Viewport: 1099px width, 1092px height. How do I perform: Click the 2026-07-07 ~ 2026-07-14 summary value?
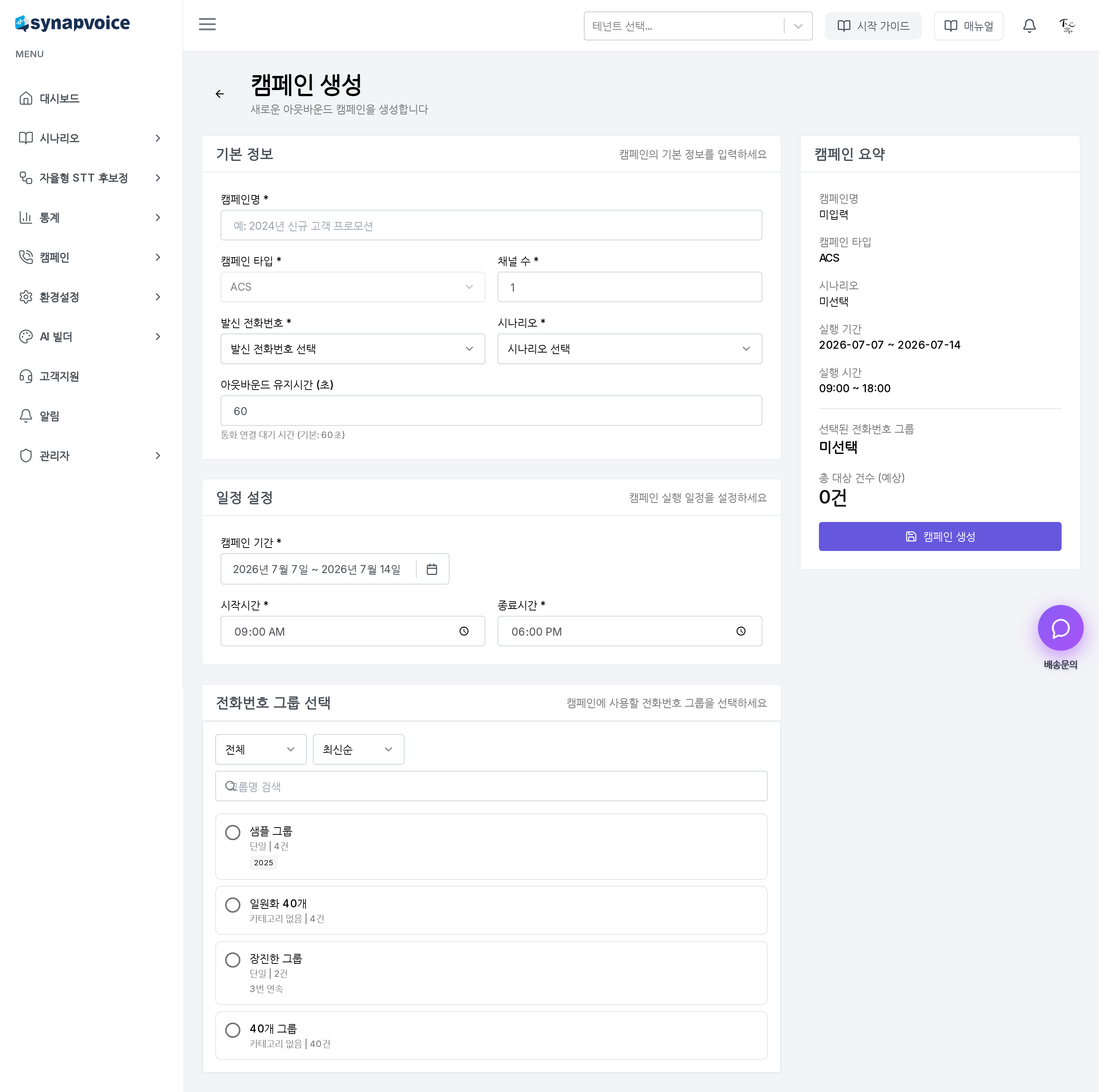tap(890, 345)
